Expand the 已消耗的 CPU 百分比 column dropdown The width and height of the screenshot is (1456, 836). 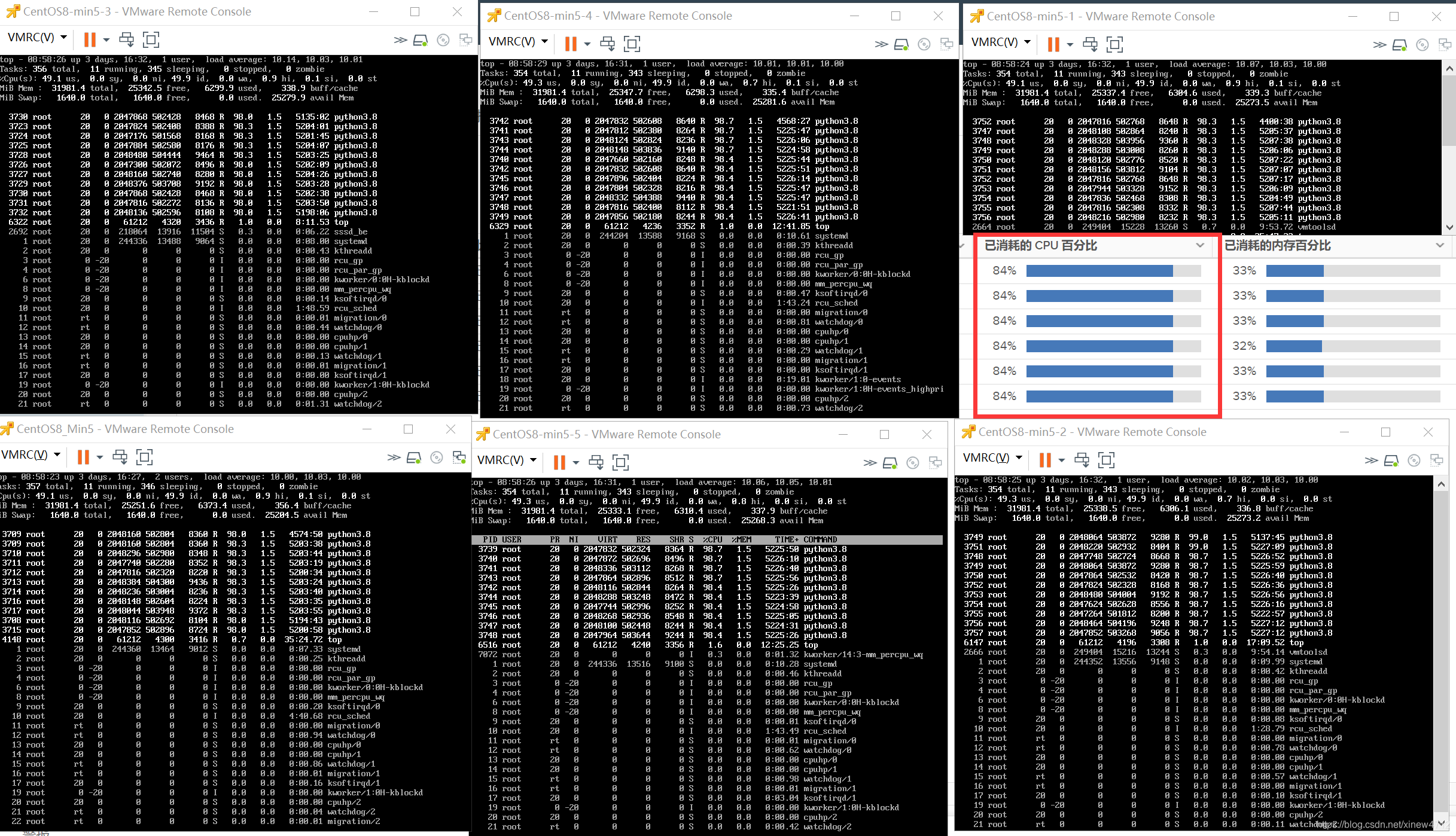click(x=1199, y=246)
